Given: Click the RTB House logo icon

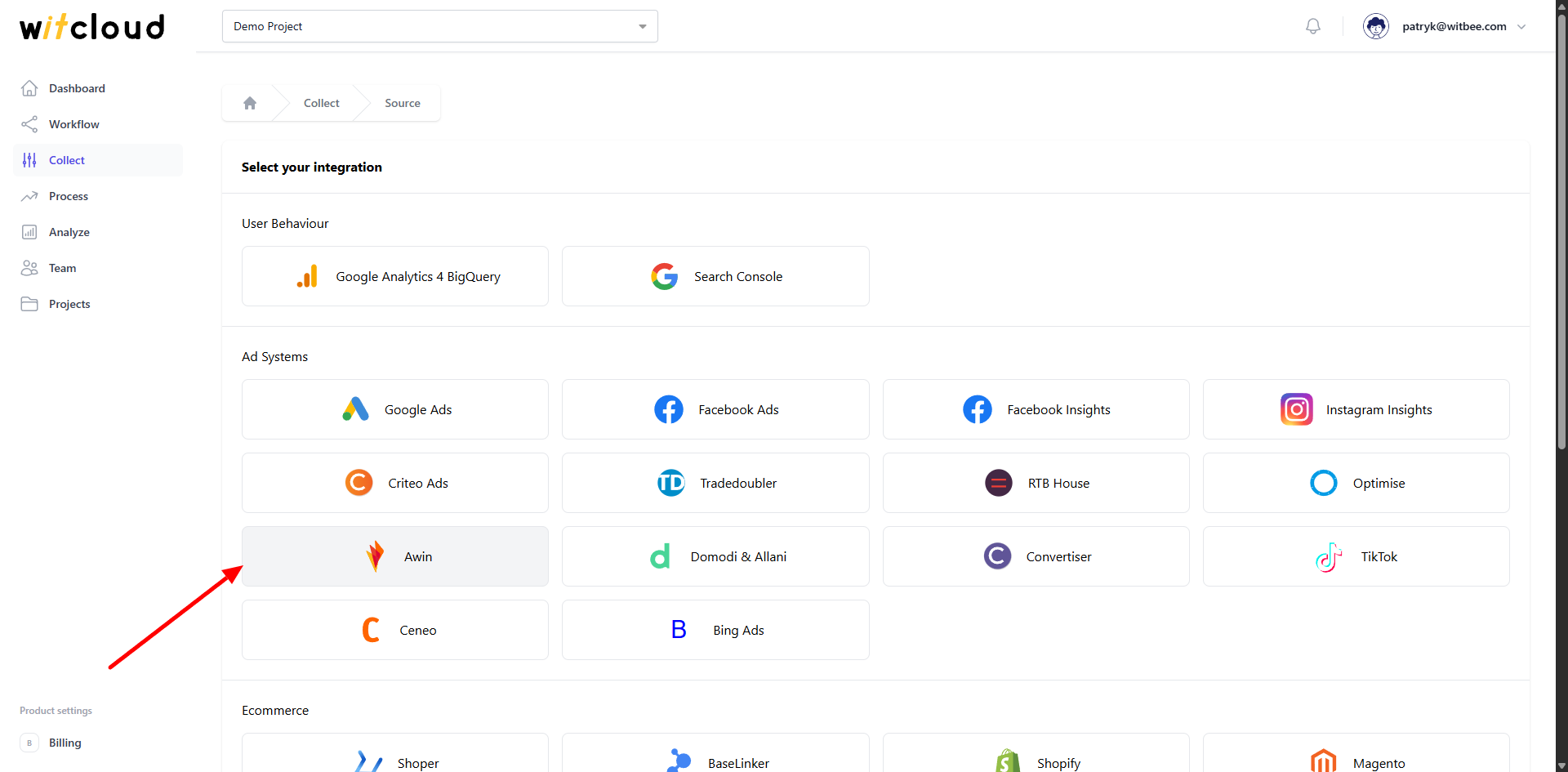Looking at the screenshot, I should pyautogui.click(x=999, y=483).
